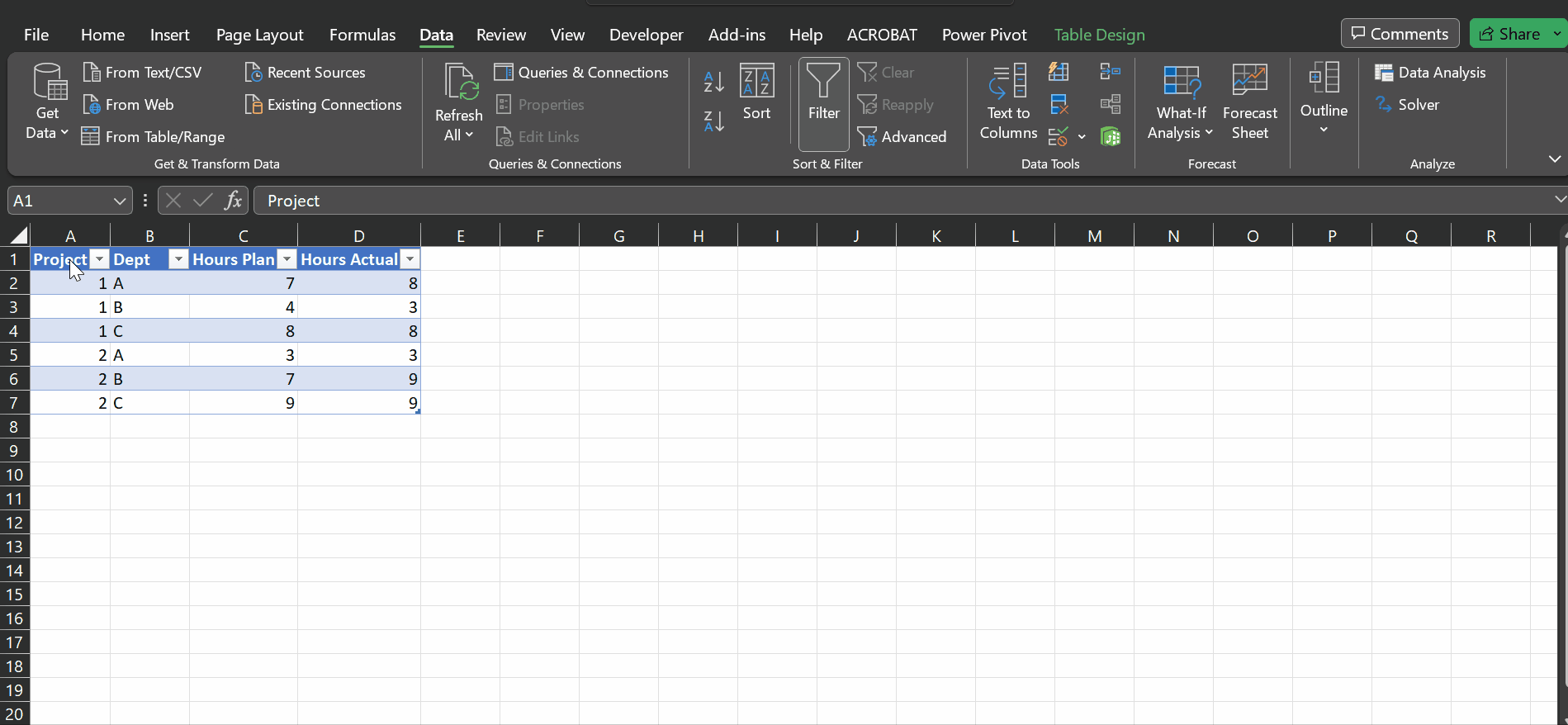This screenshot has height=725, width=1568.
Task: Click the green Share button
Action: pyautogui.click(x=1509, y=34)
